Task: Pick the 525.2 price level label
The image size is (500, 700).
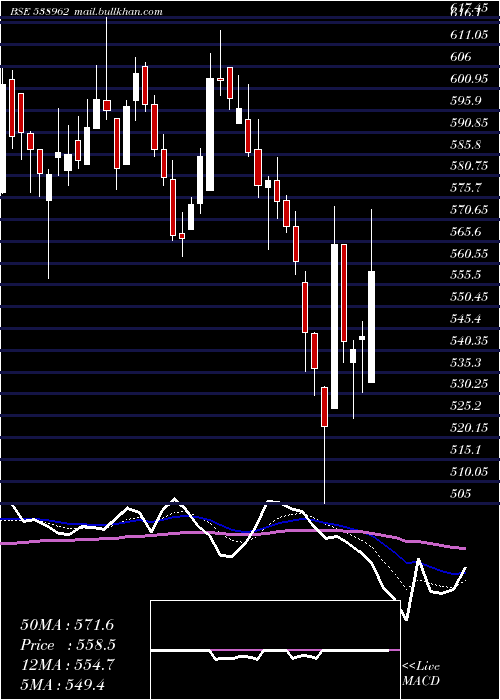Action: (x=466, y=405)
